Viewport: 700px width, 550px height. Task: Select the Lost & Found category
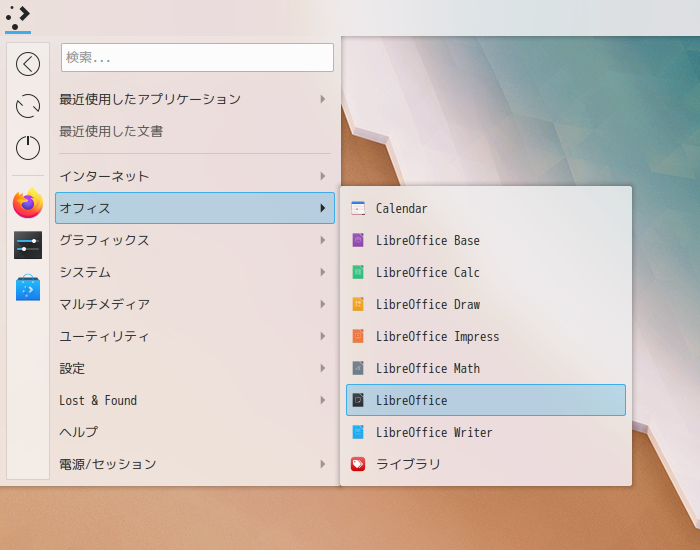(x=195, y=400)
